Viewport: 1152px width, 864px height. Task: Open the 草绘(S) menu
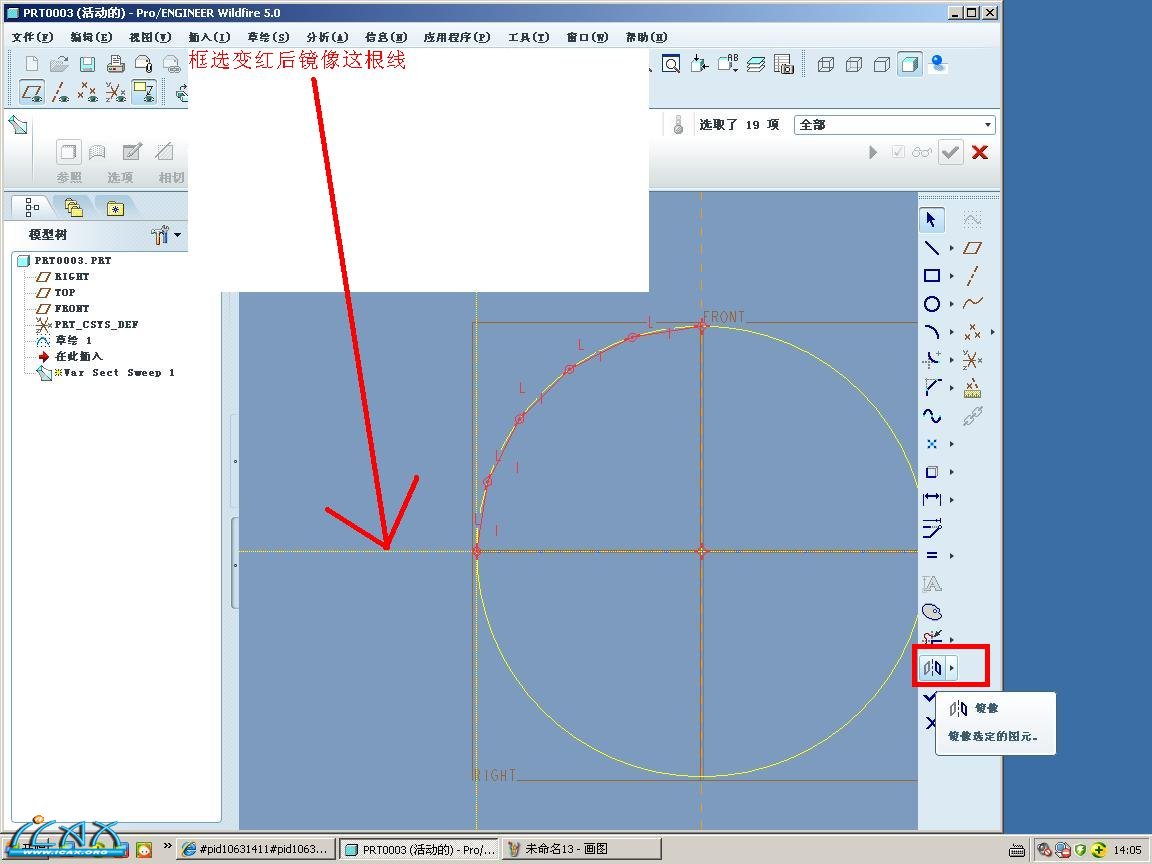(x=268, y=37)
